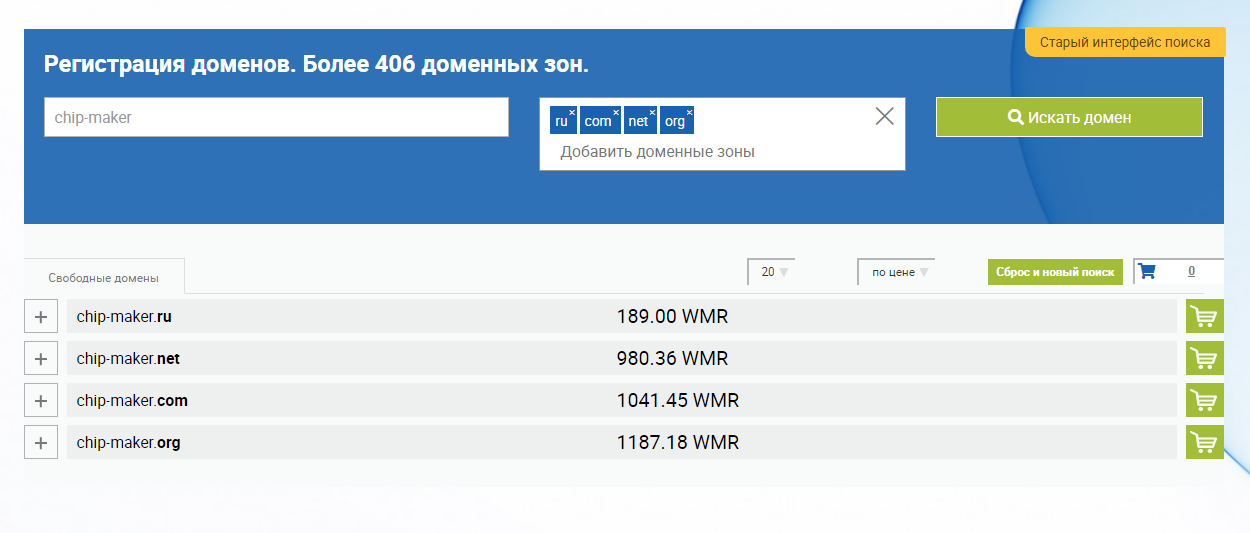
Task: Remove the com zone tag
Action: [616, 111]
